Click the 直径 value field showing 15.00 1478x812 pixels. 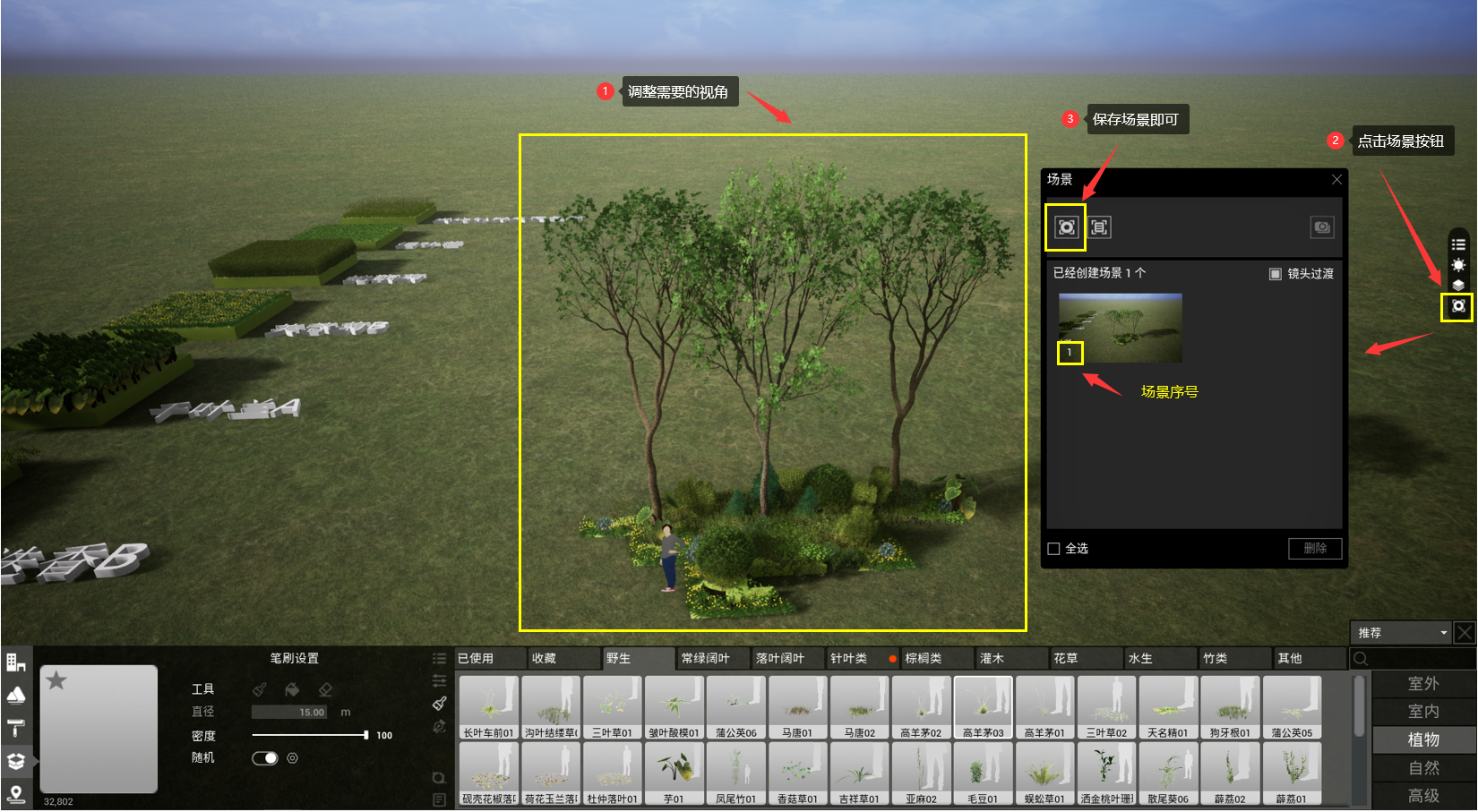pos(290,713)
